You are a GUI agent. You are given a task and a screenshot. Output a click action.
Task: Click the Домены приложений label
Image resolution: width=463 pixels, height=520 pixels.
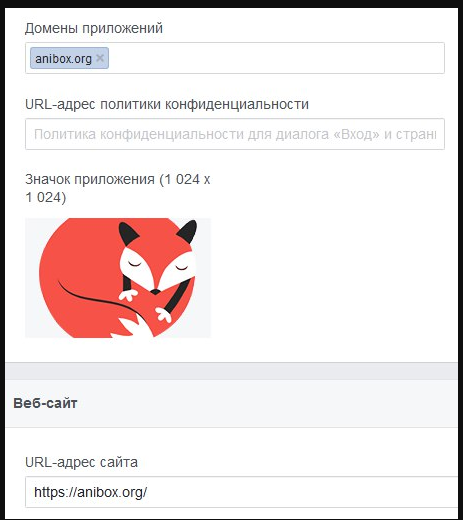coord(94,28)
